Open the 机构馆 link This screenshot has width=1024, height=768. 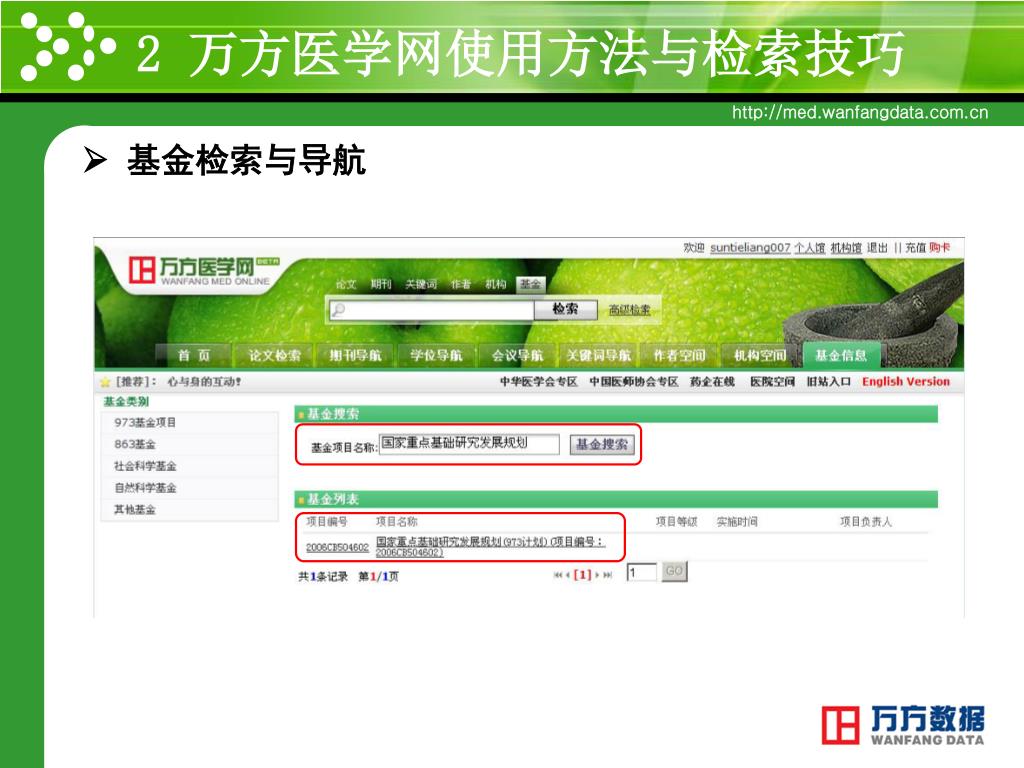pos(846,248)
